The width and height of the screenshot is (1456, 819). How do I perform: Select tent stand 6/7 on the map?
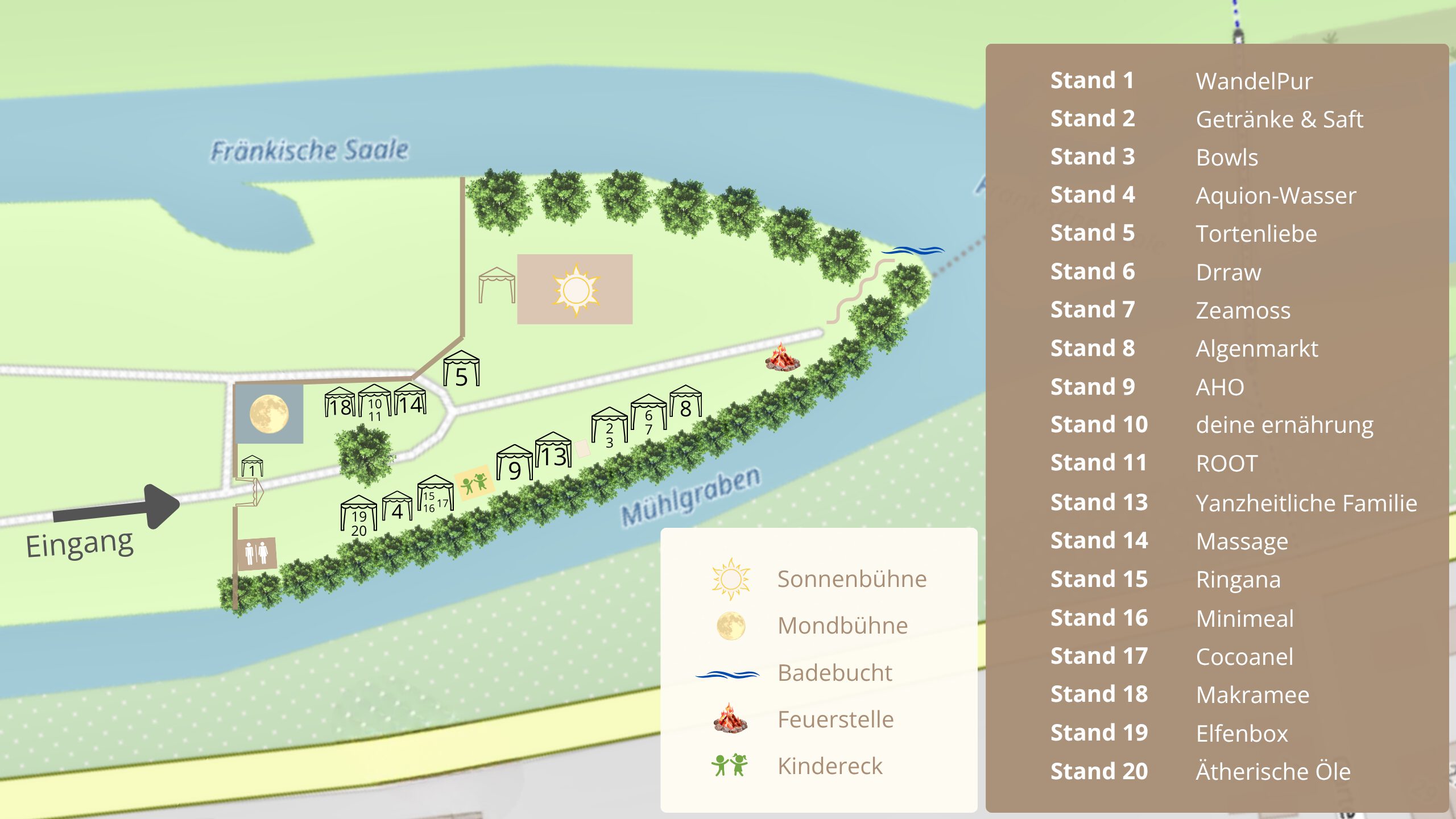coord(648,413)
